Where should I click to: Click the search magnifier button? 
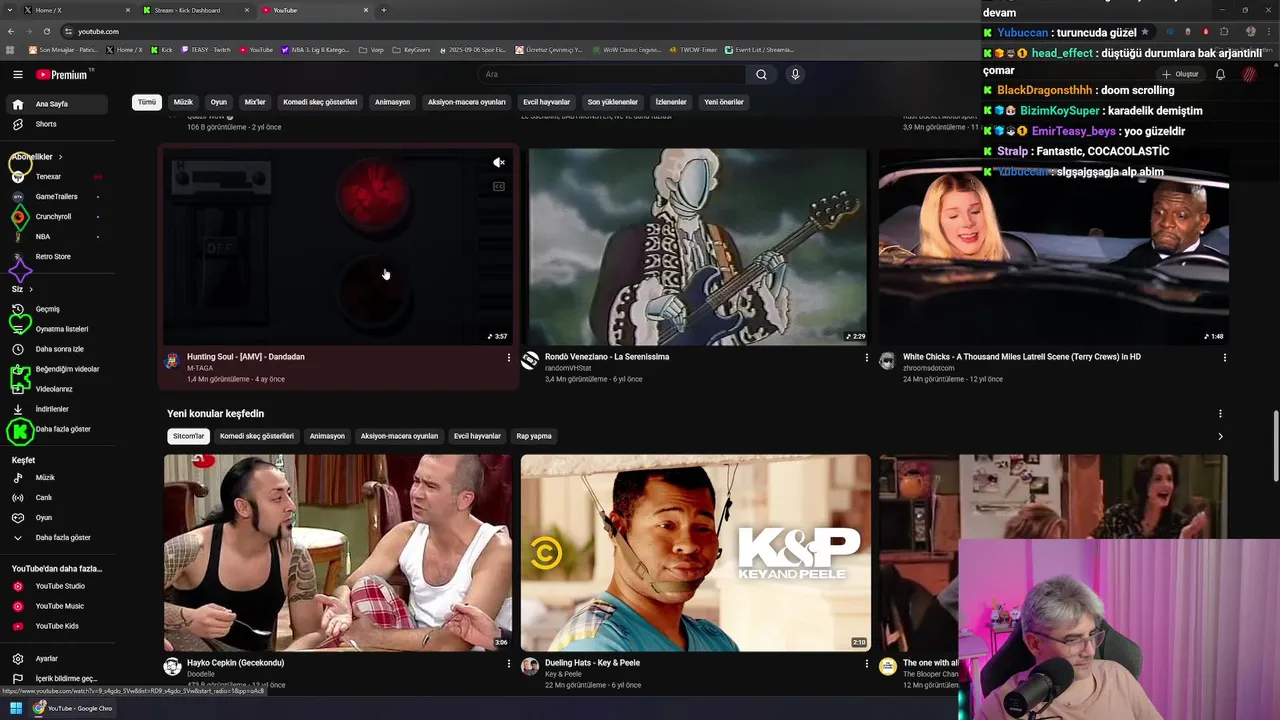(761, 74)
